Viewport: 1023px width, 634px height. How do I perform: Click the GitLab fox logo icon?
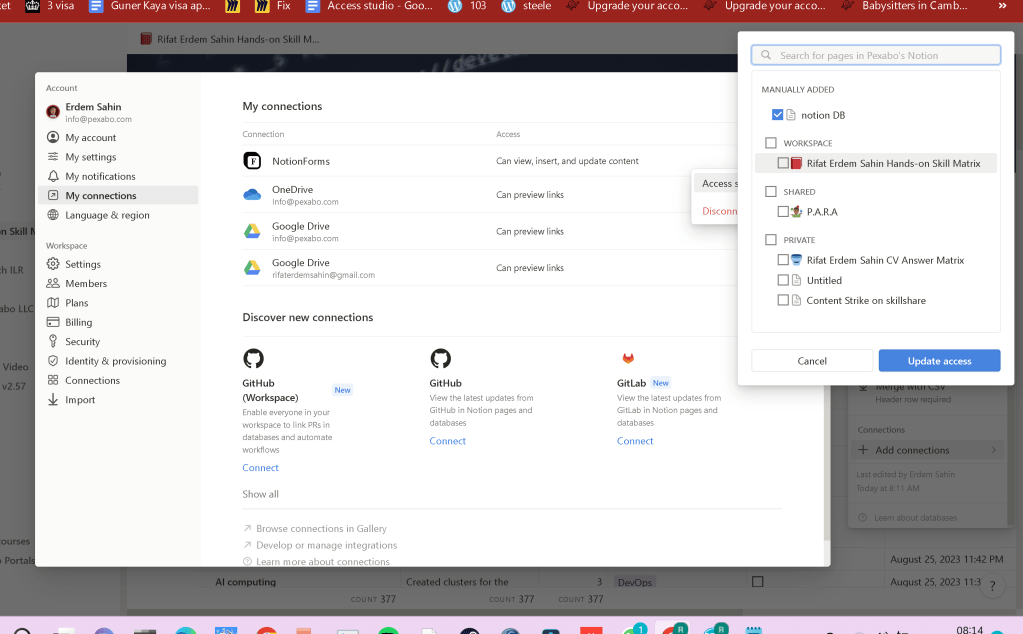pyautogui.click(x=628, y=358)
